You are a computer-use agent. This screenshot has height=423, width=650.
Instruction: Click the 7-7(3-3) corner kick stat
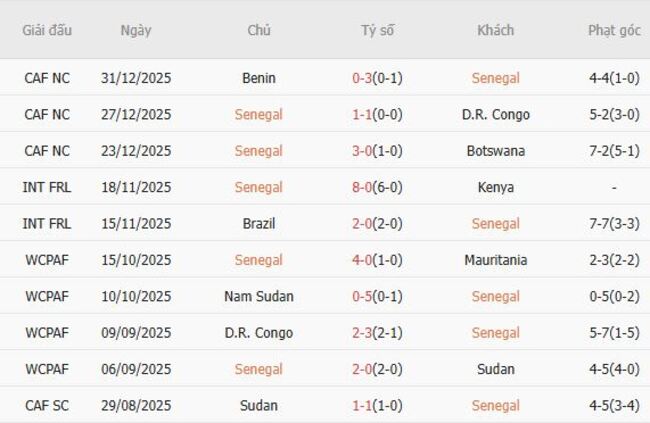click(614, 224)
